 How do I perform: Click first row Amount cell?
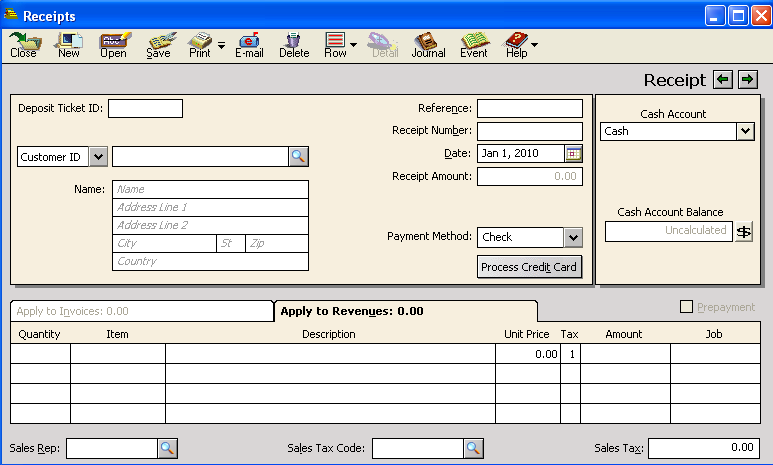pyautogui.click(x=626, y=354)
